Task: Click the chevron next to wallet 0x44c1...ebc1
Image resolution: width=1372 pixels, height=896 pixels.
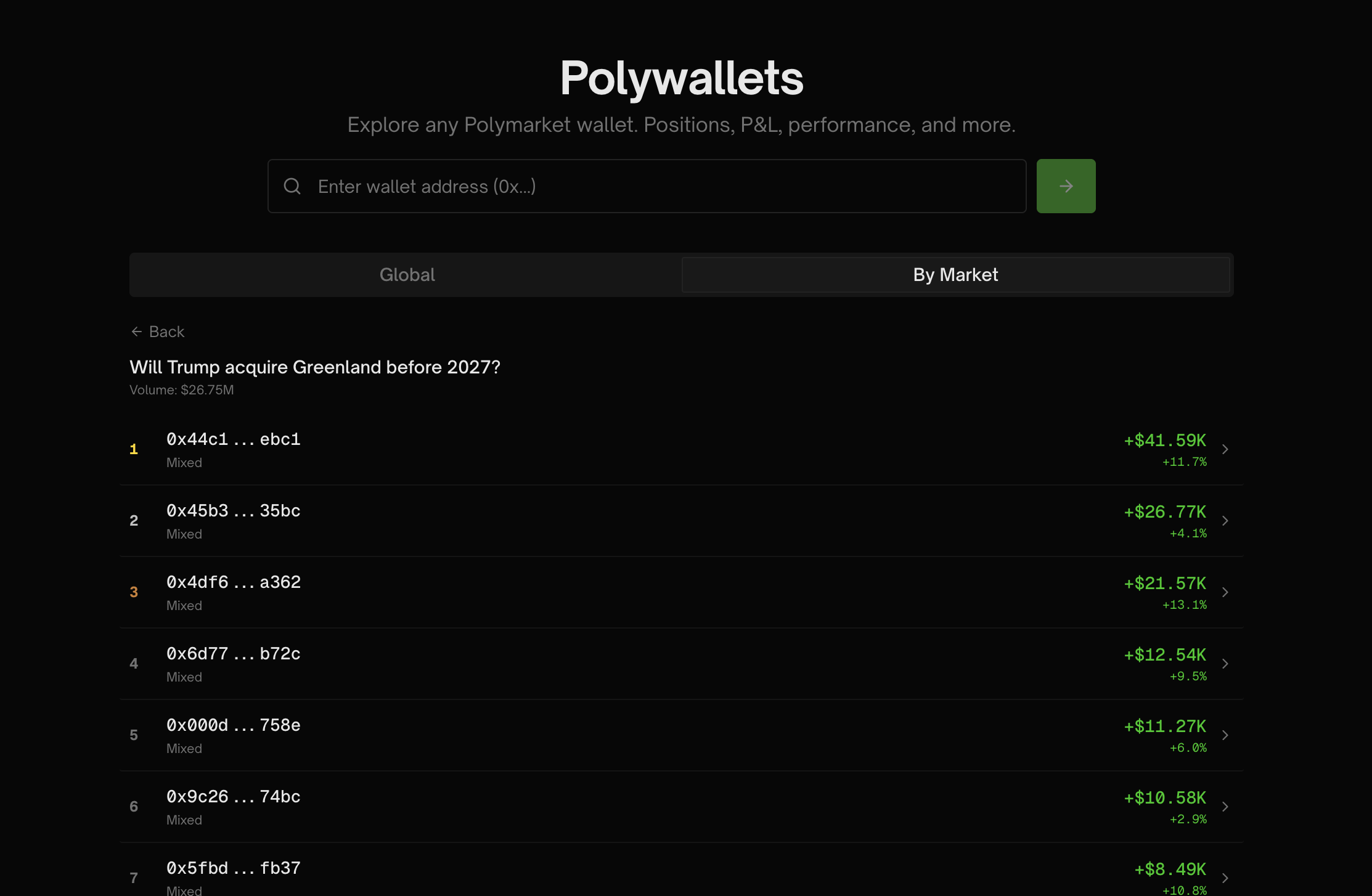Action: [x=1225, y=449]
